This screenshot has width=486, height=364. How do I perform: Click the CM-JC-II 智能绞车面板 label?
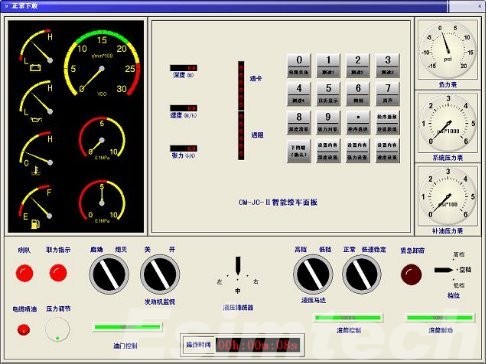pos(278,202)
